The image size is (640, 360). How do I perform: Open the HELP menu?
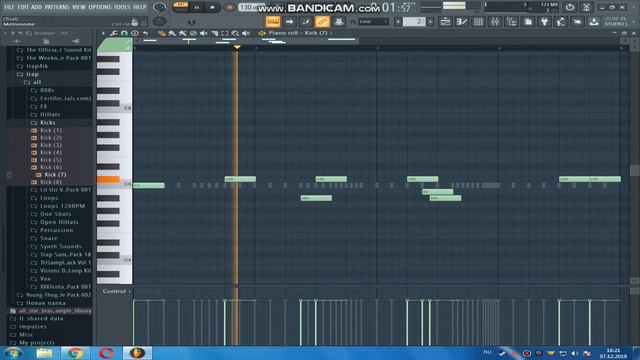(140, 7)
